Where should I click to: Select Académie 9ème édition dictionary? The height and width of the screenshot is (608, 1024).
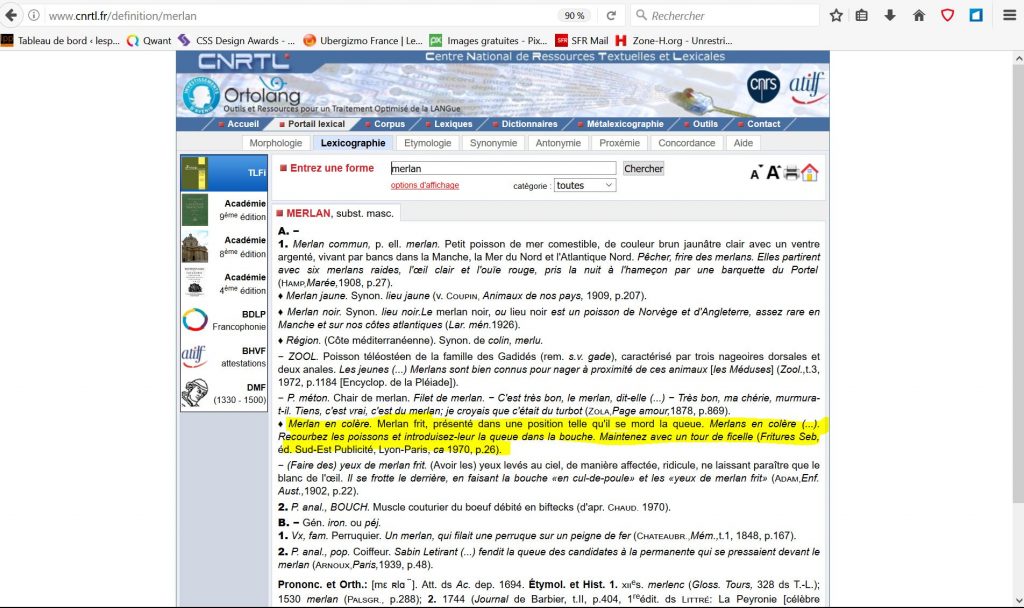225,209
